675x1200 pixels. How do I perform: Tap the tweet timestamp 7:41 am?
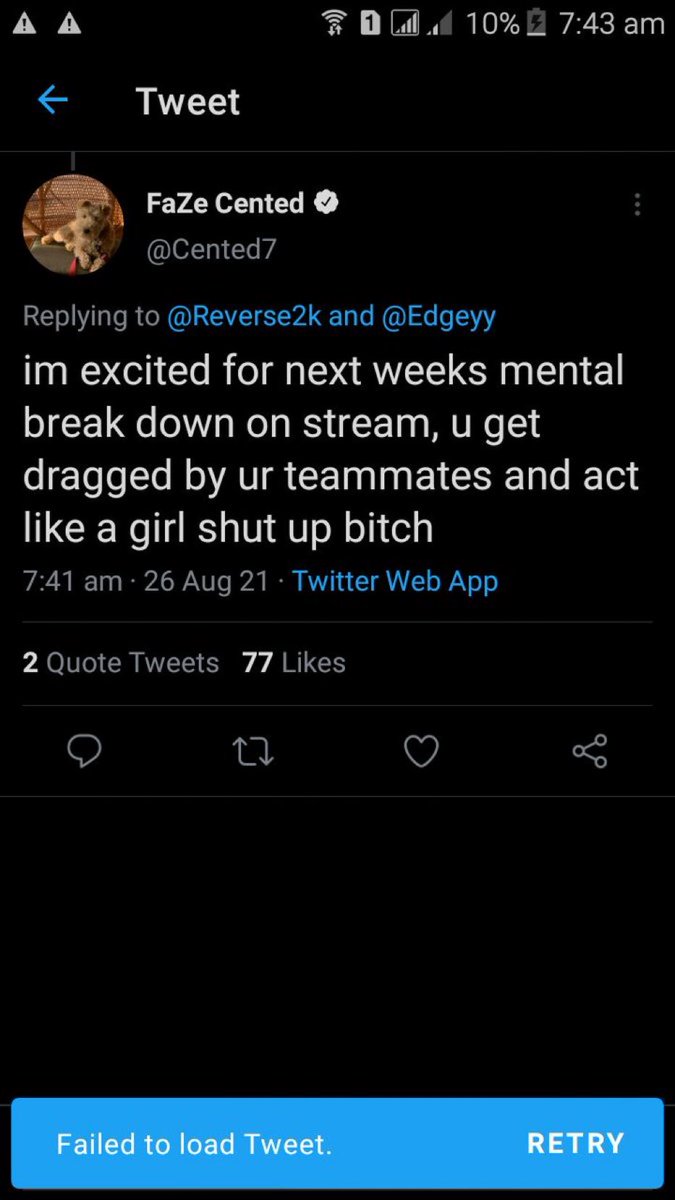pyautogui.click(x=72, y=581)
